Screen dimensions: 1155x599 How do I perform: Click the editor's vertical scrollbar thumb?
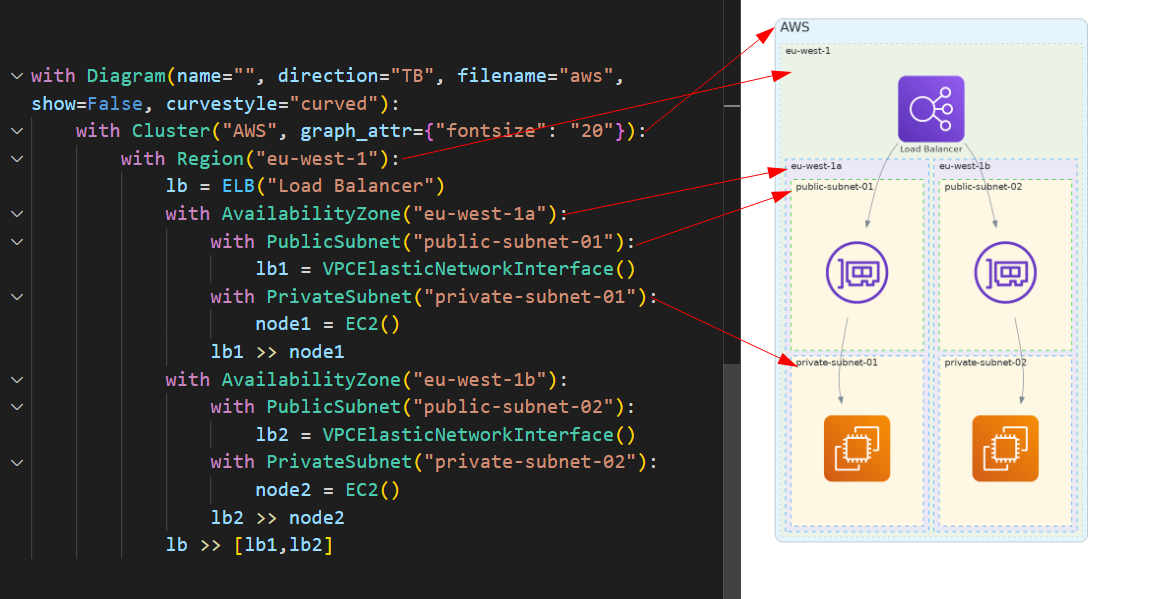732,480
